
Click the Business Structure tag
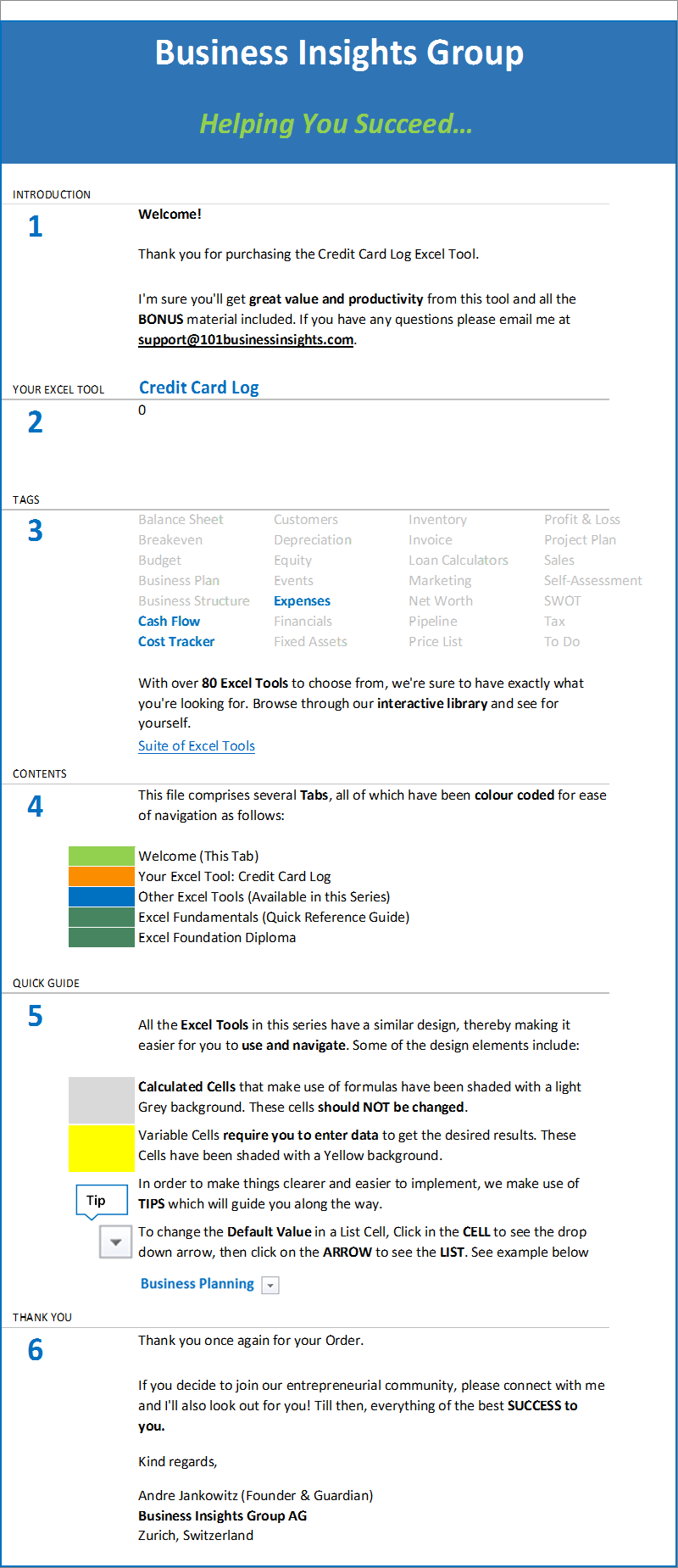coord(194,600)
